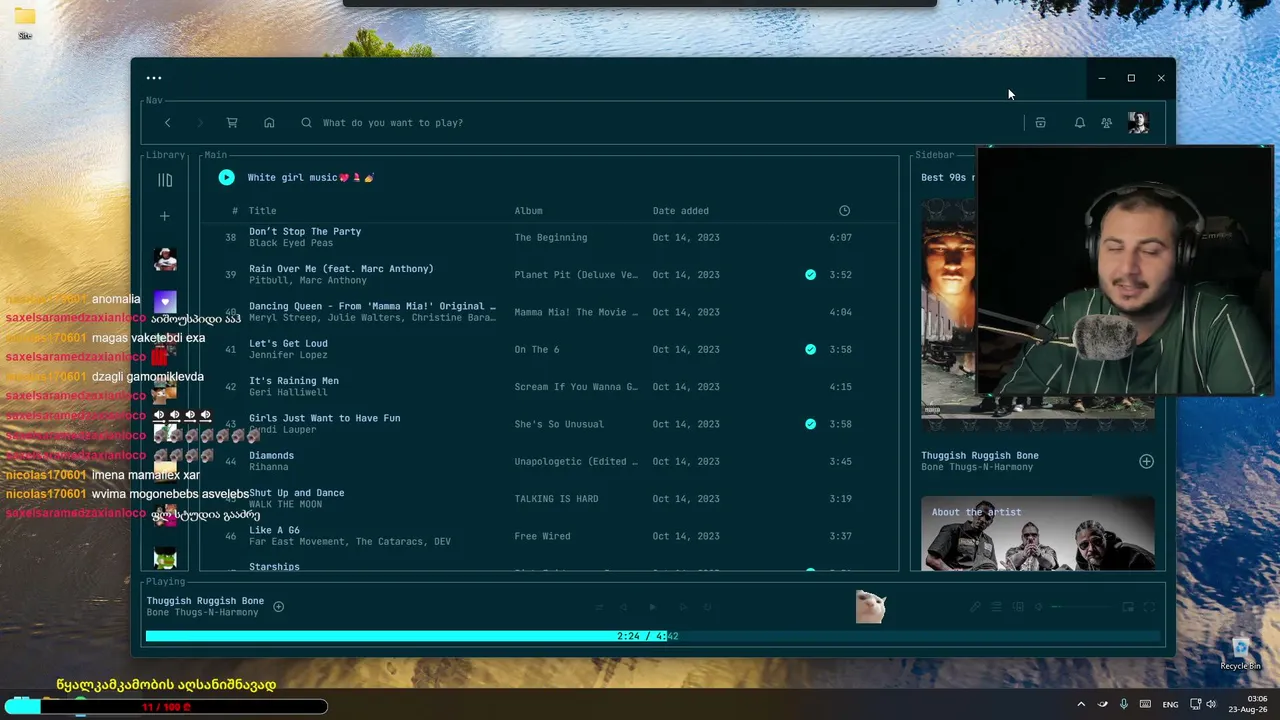Go forward with the right chevron
Viewport: 1280px width, 720px height.
coord(200,123)
